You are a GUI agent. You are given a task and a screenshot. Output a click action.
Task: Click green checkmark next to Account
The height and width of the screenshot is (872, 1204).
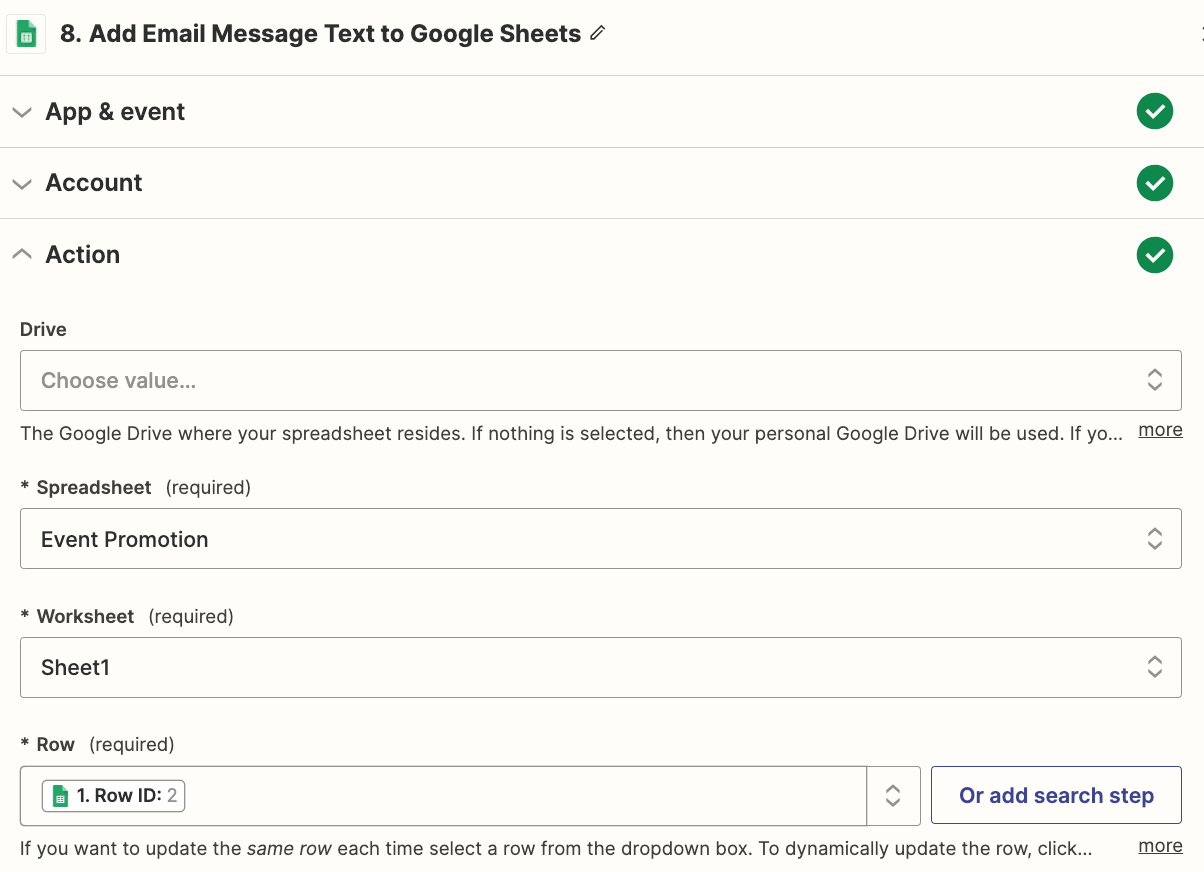1155,183
